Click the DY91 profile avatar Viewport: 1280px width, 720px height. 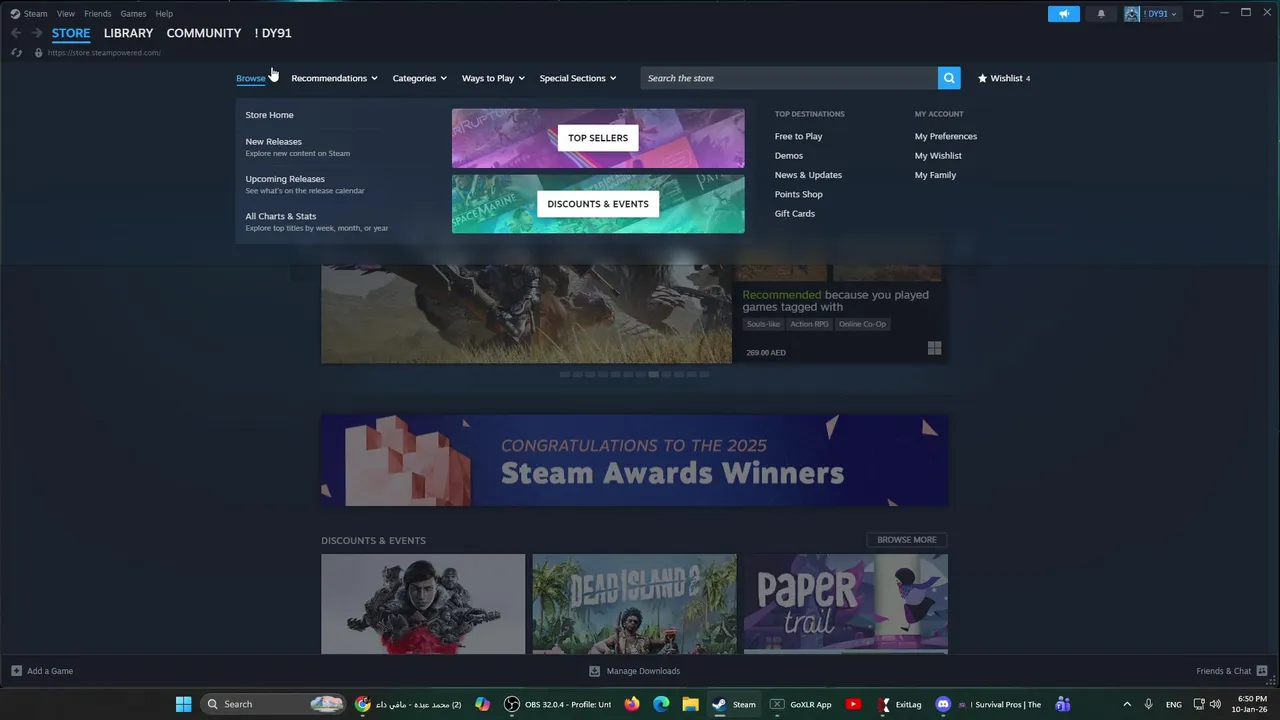1132,14
